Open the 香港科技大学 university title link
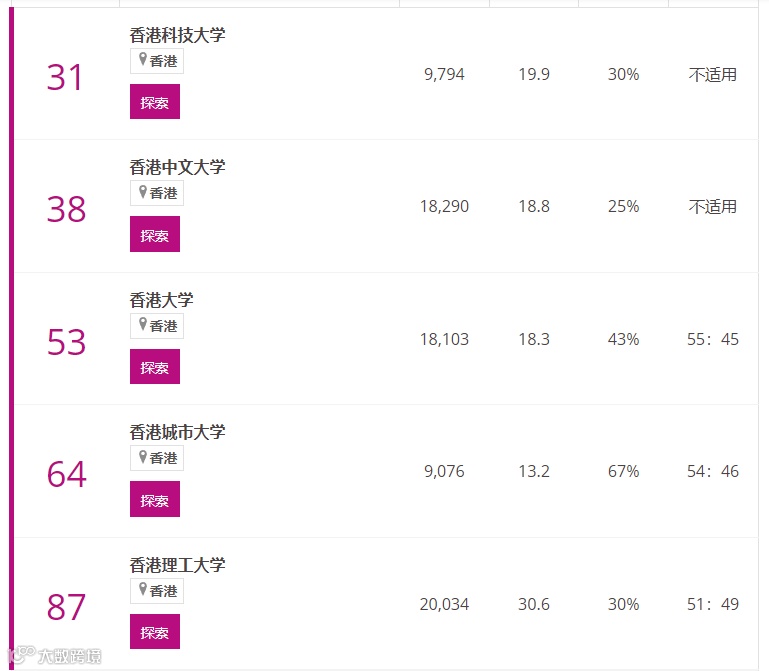769x671 pixels. (177, 35)
